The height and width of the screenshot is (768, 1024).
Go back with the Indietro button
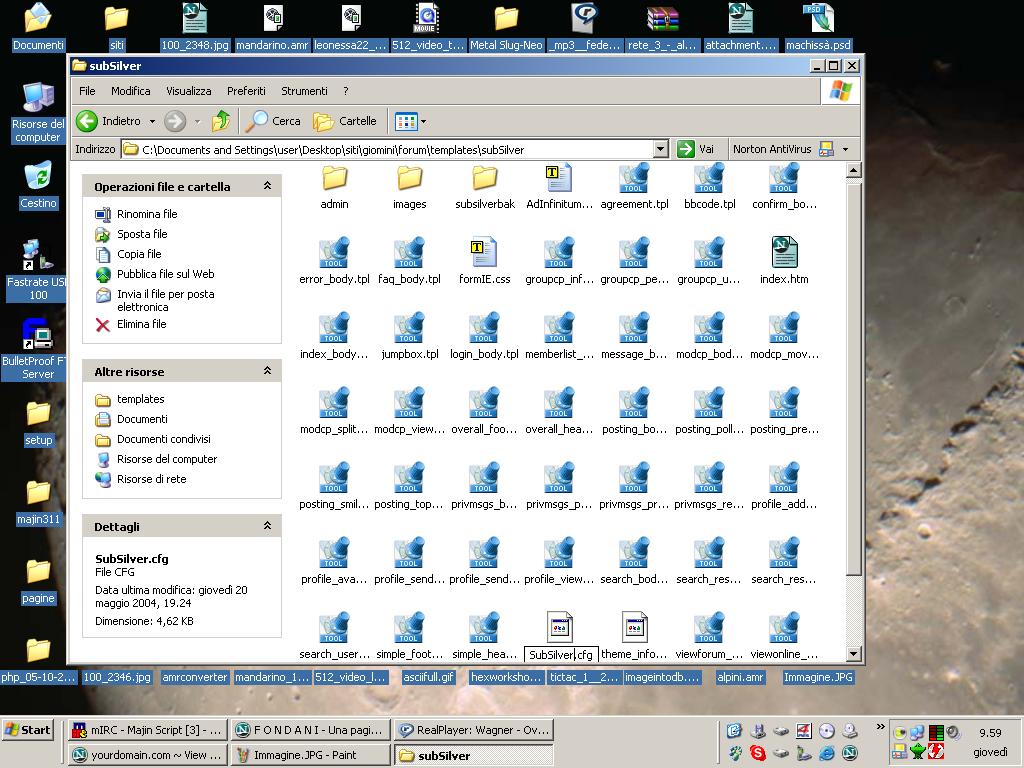coord(108,121)
